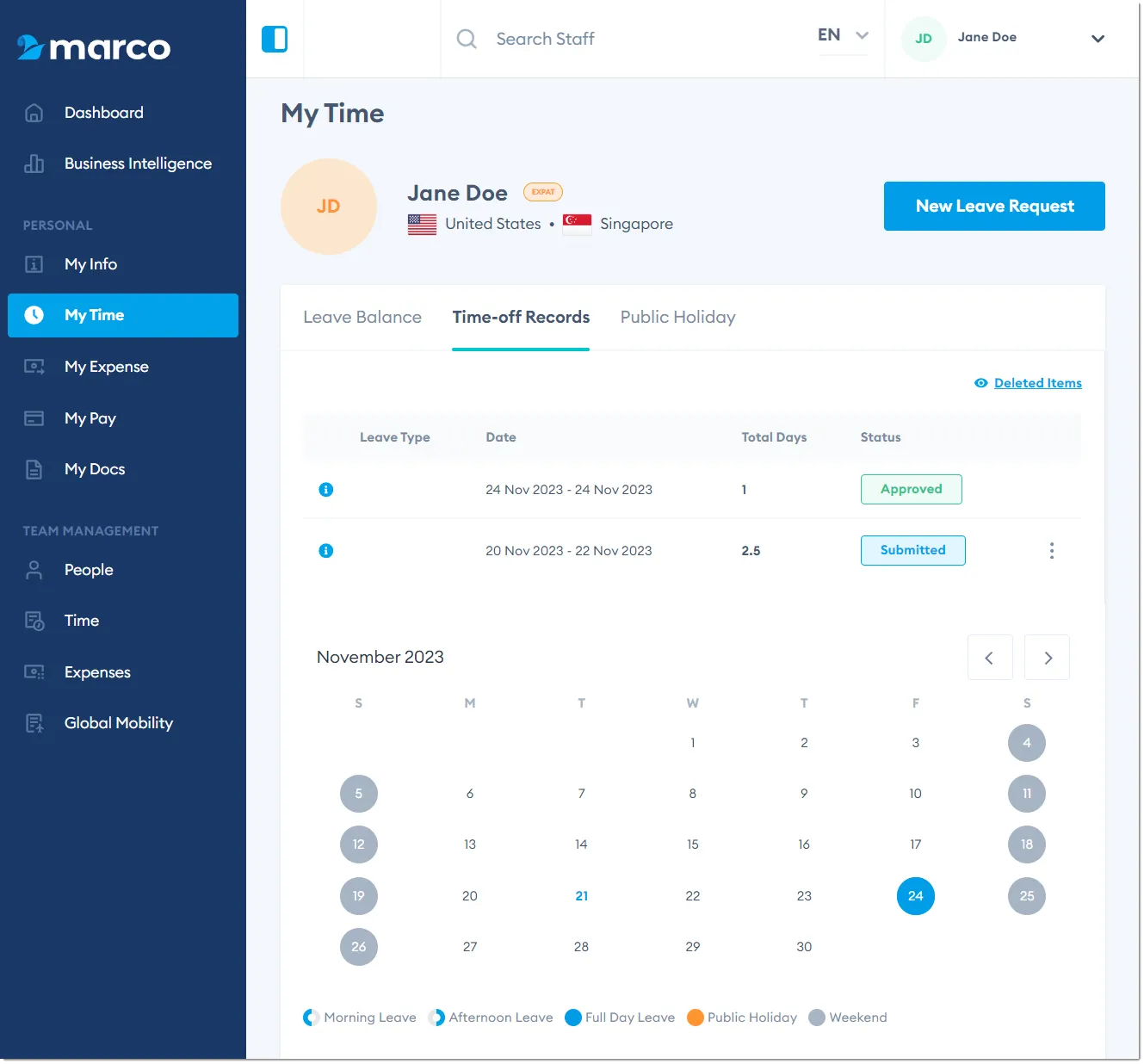1144x1064 pixels.
Task: Click the Morning Leave legend swatch
Action: tap(312, 1018)
